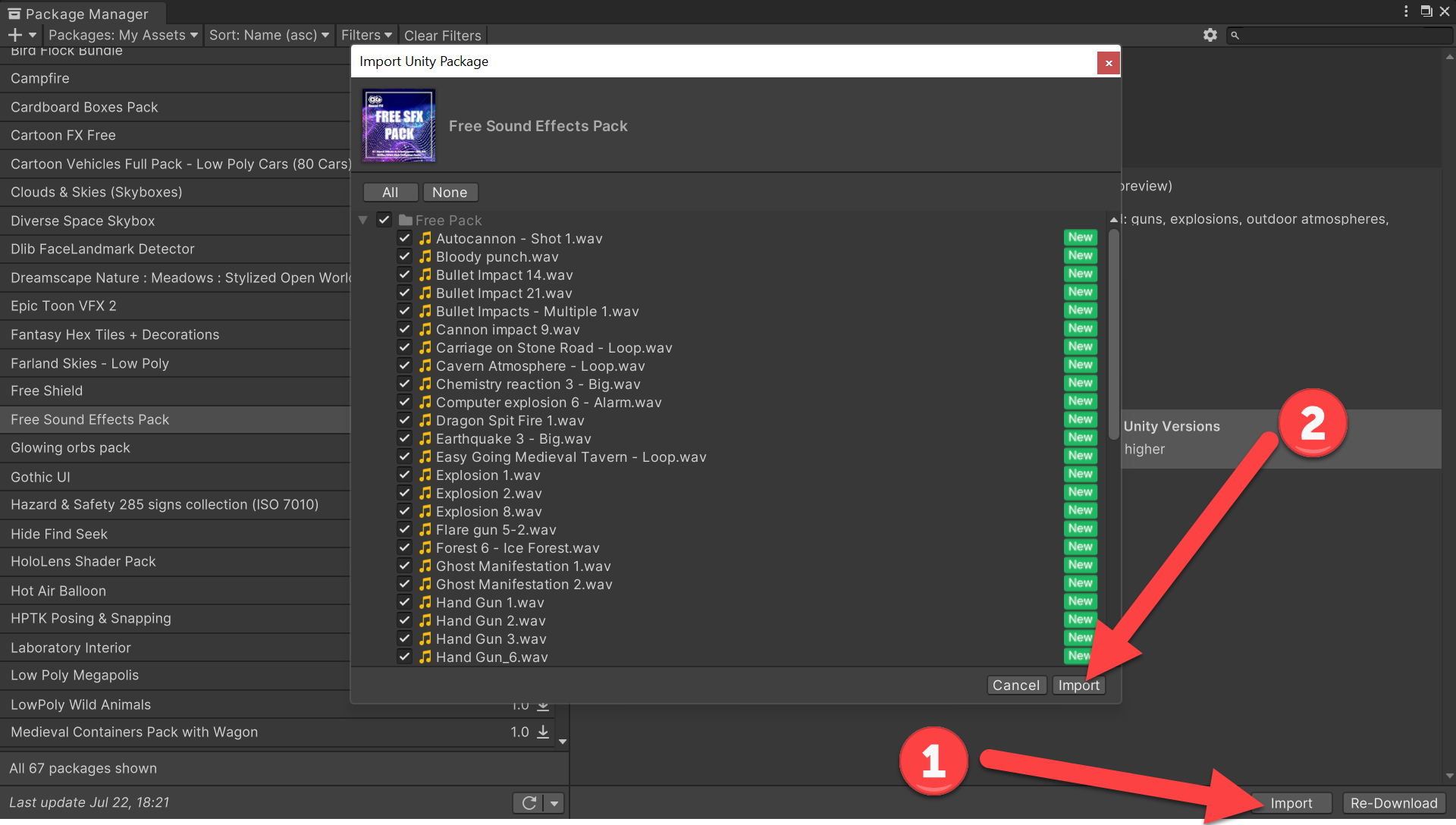This screenshot has width=1456, height=825.
Task: Uncheck Bloody punch.wav checkbox
Action: point(405,256)
